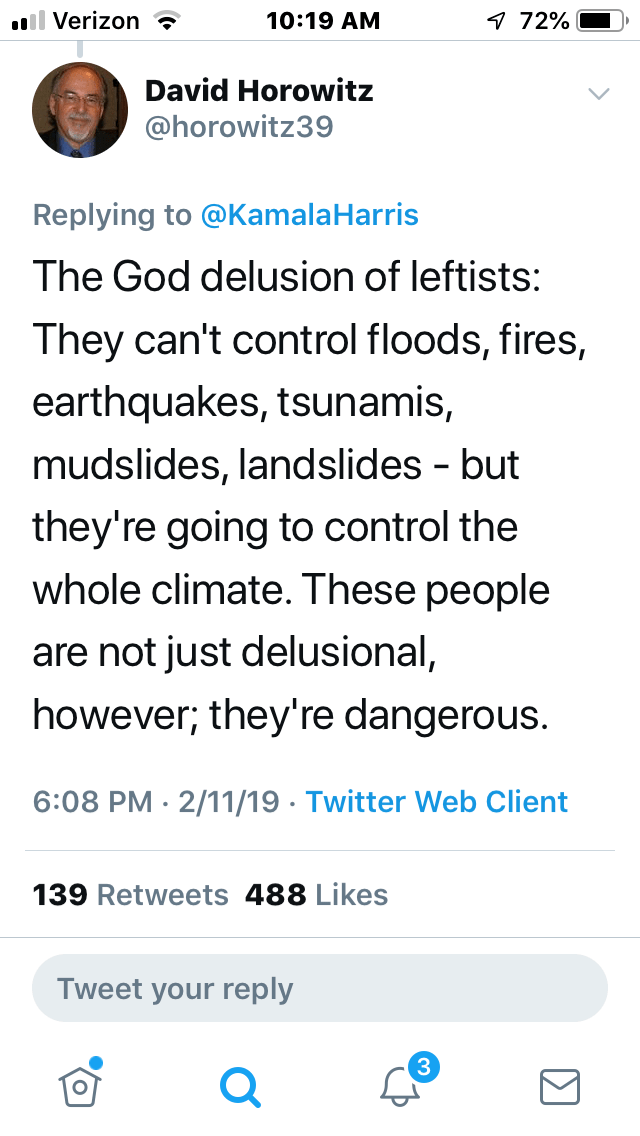
Task: View the 488 Likes list
Action: tap(316, 894)
